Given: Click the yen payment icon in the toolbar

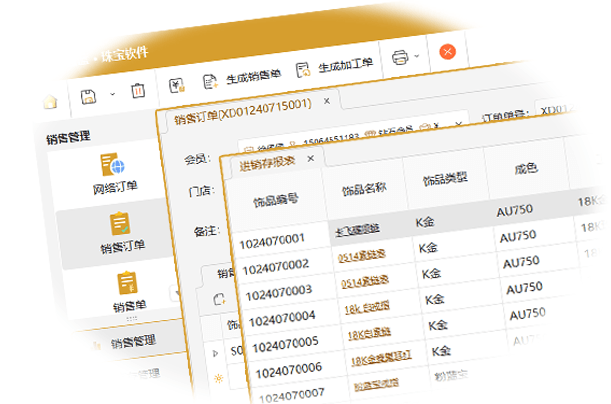Looking at the screenshot, I should [x=177, y=86].
